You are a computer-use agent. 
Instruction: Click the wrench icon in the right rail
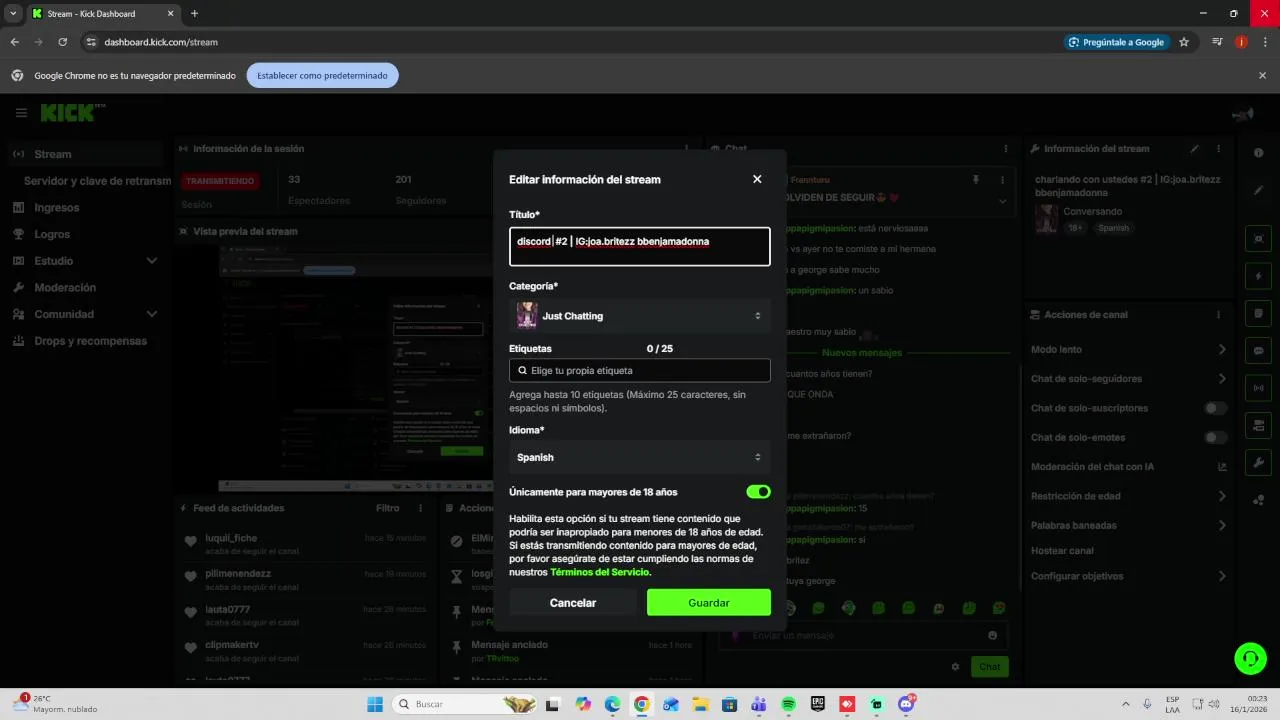(x=1258, y=463)
